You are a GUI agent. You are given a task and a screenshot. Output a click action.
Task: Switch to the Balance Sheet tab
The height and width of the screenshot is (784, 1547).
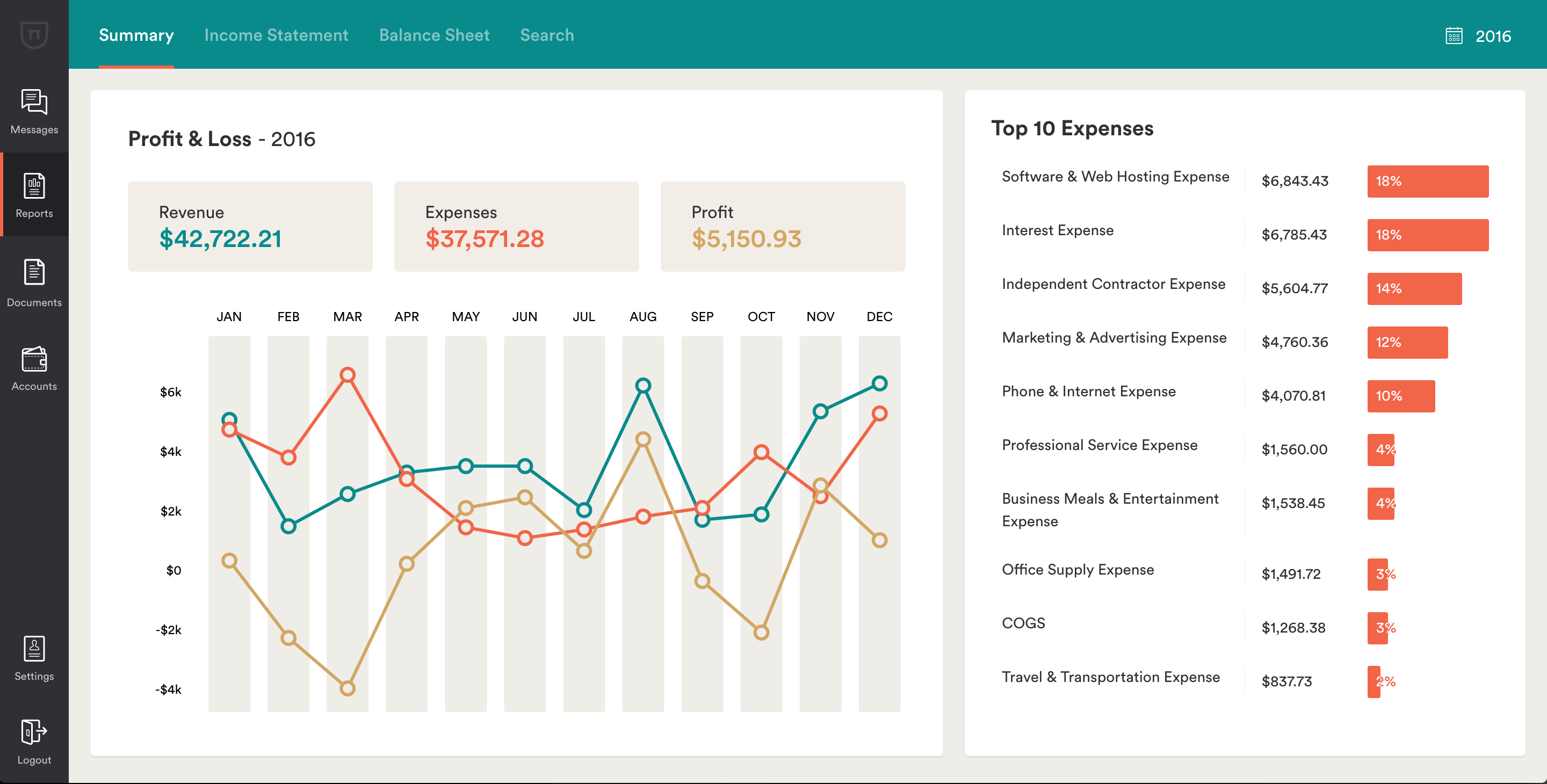[434, 35]
